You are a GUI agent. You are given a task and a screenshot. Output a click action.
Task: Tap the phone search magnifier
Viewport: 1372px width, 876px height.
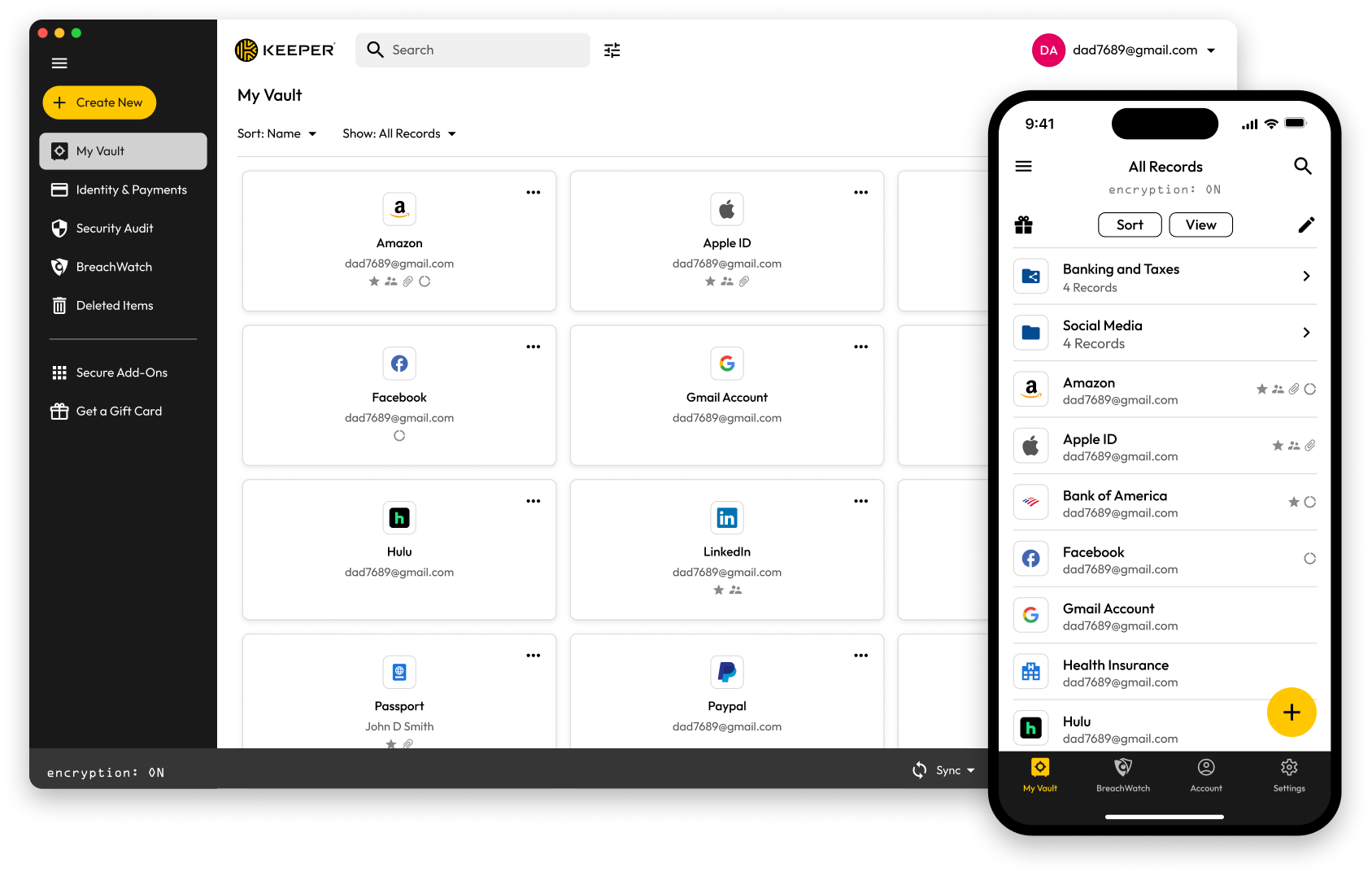[1303, 167]
